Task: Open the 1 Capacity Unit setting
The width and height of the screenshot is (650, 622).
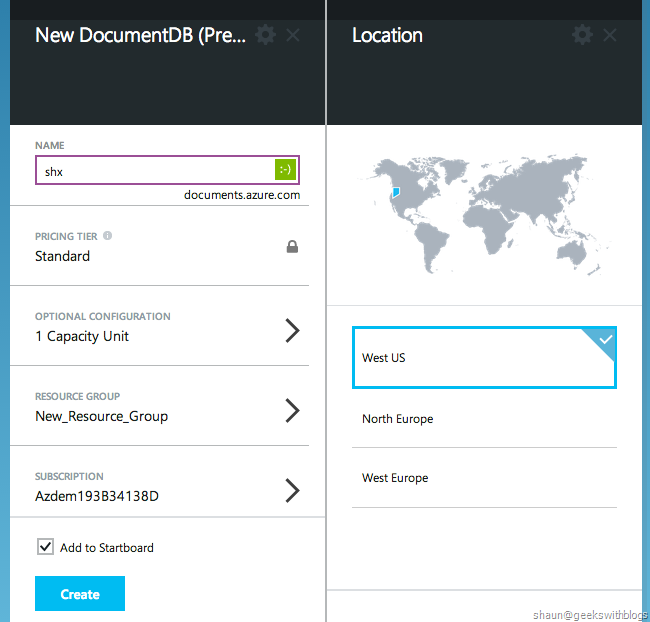Action: coord(82,336)
